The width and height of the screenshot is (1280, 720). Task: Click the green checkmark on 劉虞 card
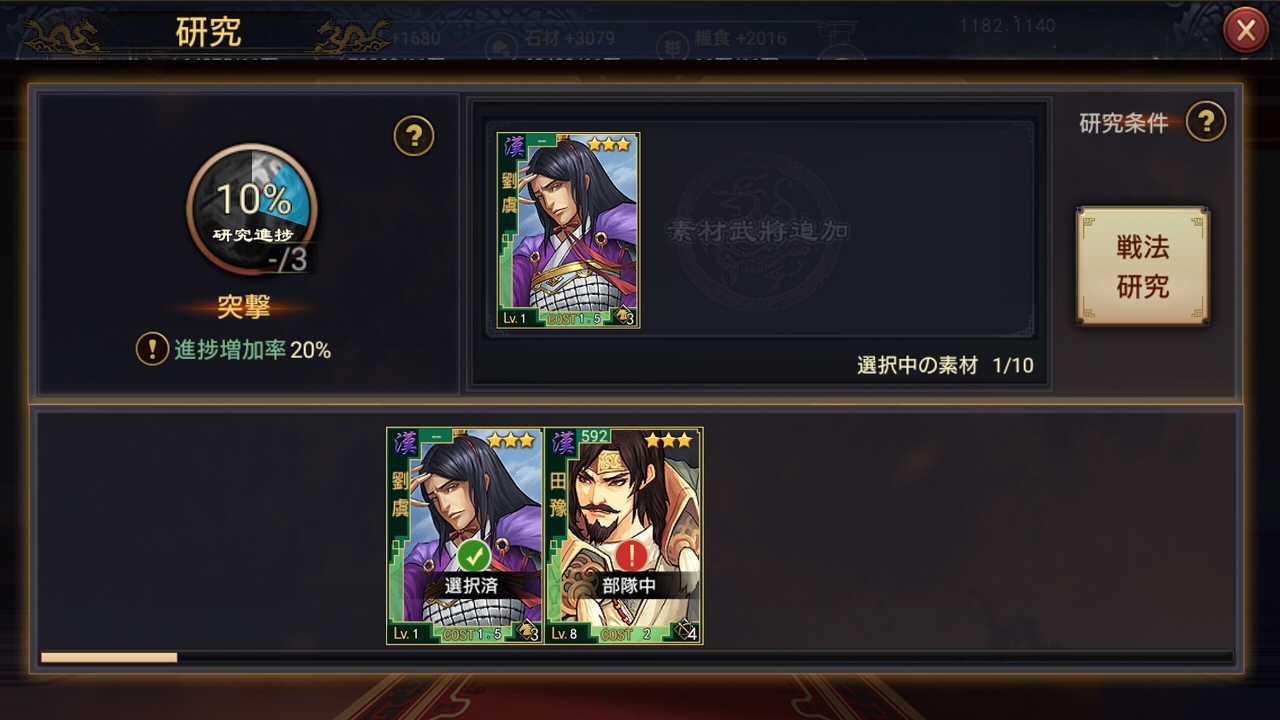point(473,555)
